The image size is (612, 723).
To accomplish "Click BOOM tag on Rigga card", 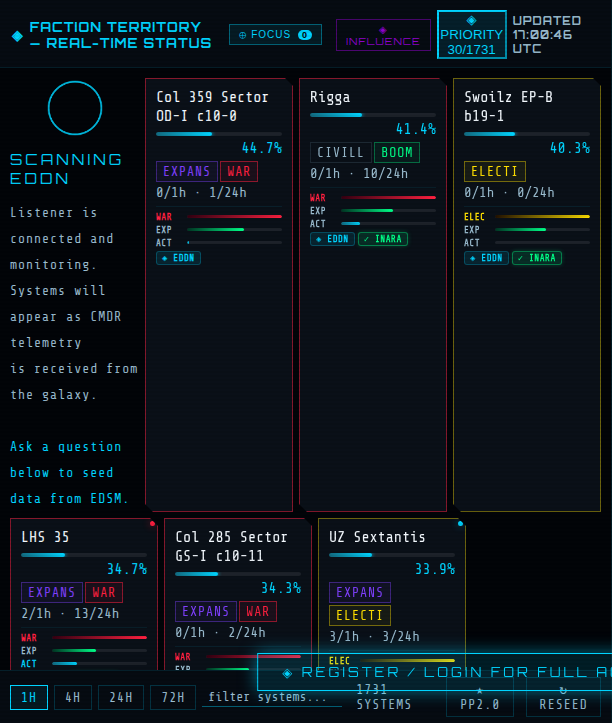I will (397, 153).
